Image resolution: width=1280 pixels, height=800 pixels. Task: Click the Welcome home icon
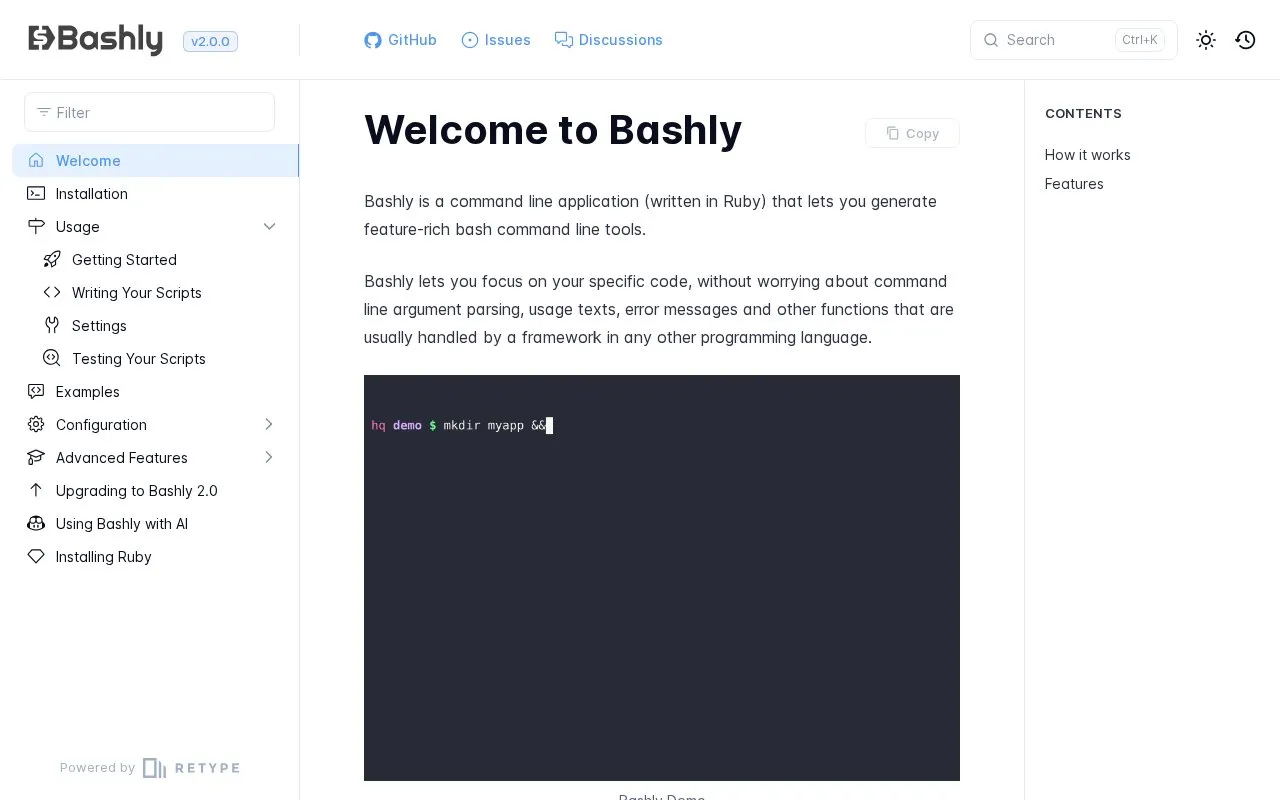[36, 160]
